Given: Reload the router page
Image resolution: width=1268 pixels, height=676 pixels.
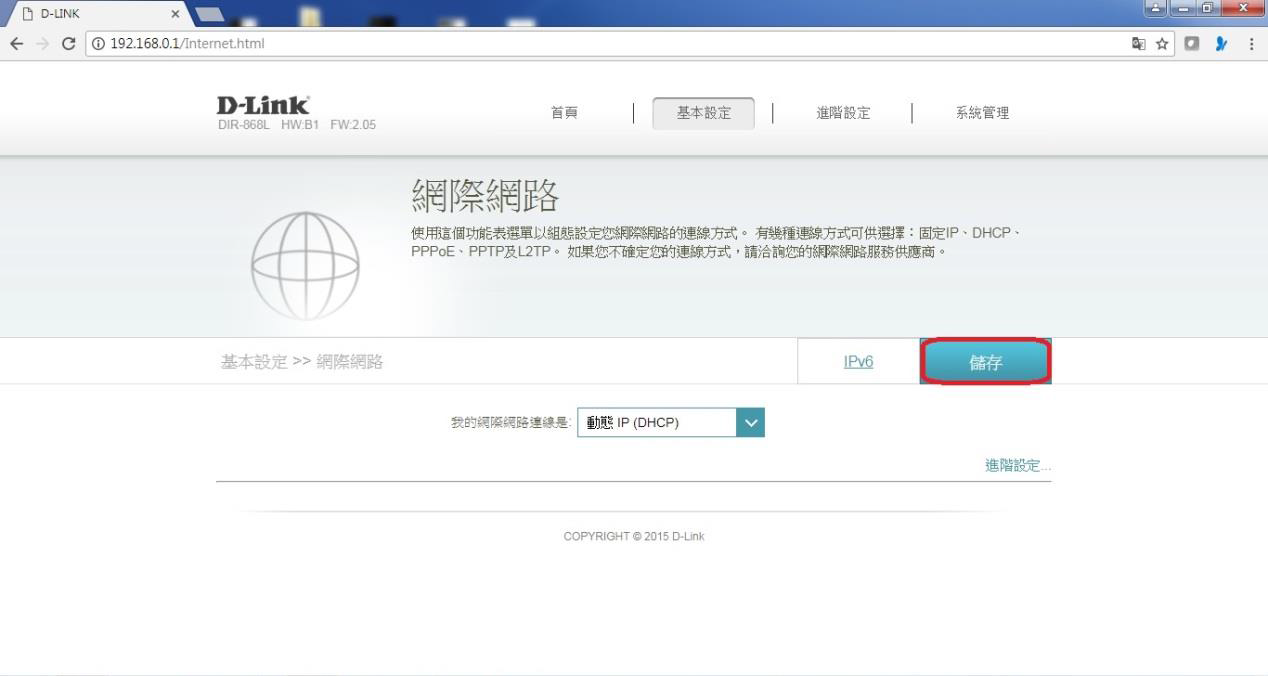Looking at the screenshot, I should 68,44.
